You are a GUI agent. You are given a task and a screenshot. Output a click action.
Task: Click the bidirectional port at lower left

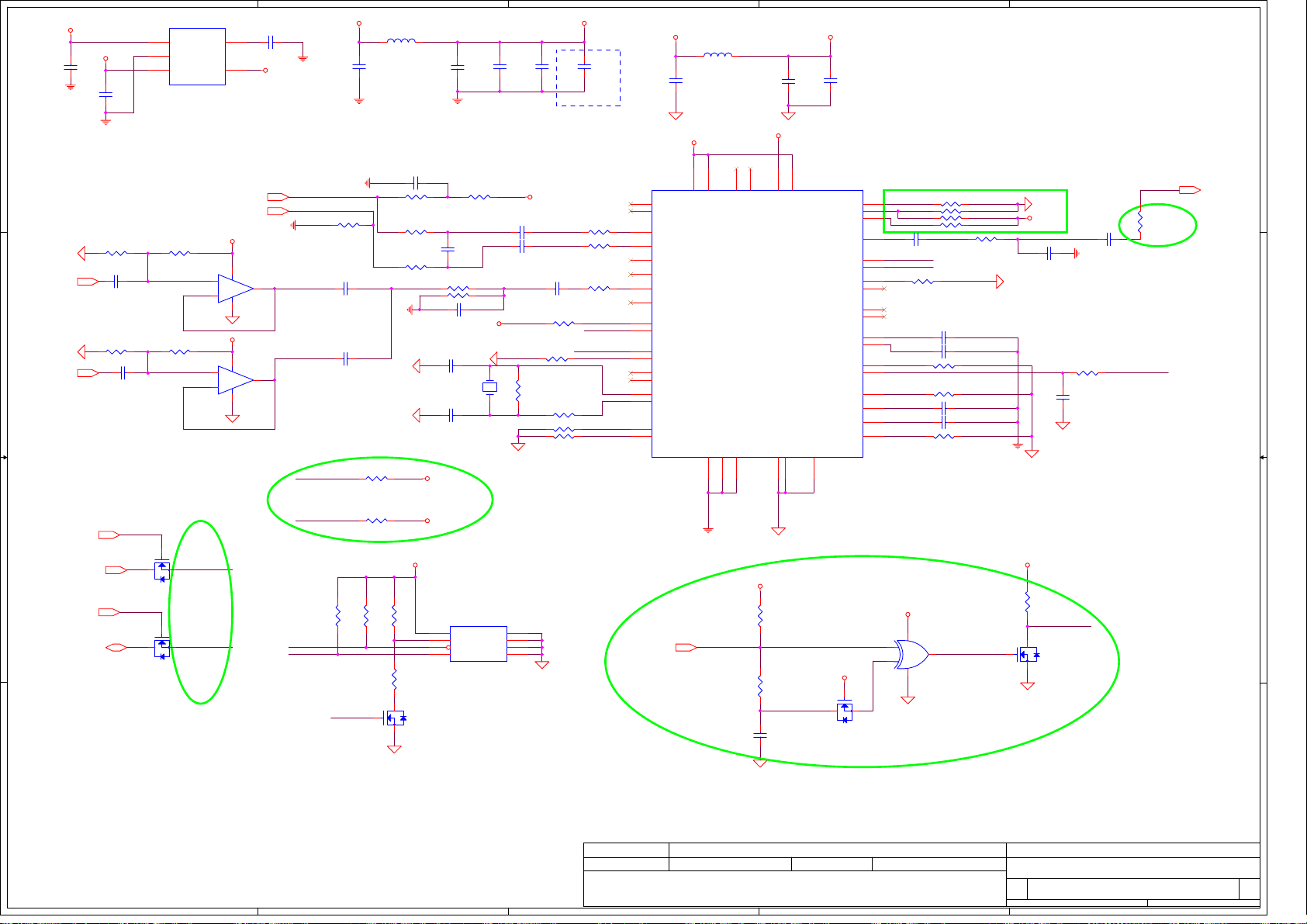(116, 647)
